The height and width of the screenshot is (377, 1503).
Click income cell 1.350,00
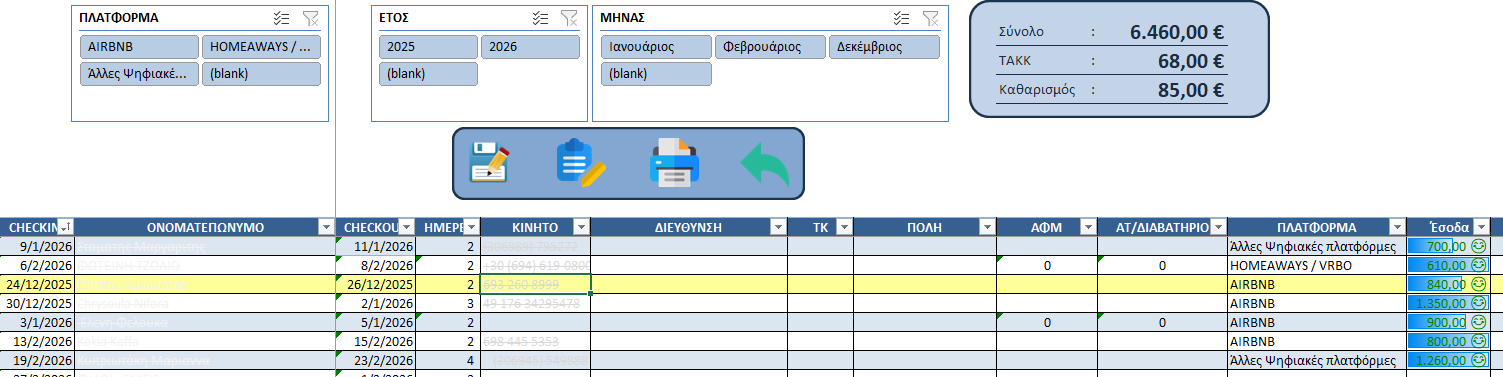click(1448, 303)
